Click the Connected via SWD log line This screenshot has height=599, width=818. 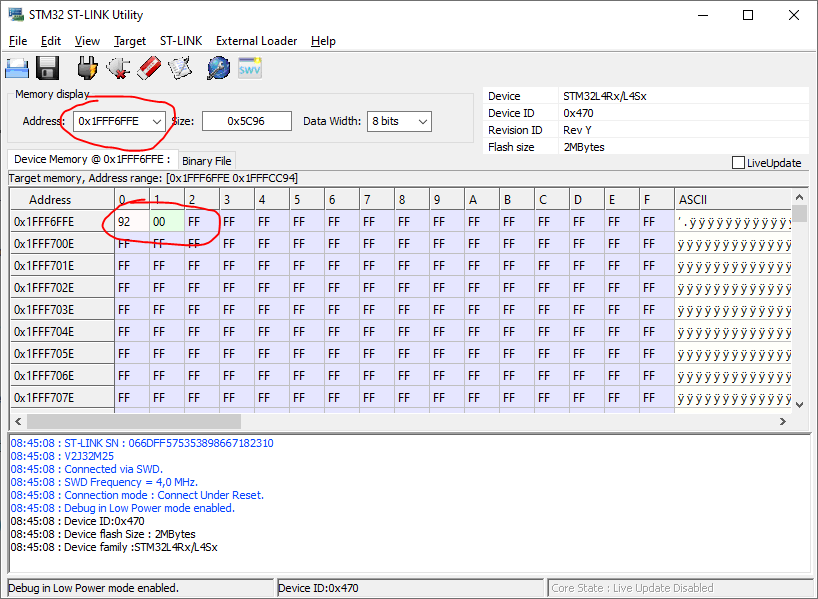pos(87,469)
